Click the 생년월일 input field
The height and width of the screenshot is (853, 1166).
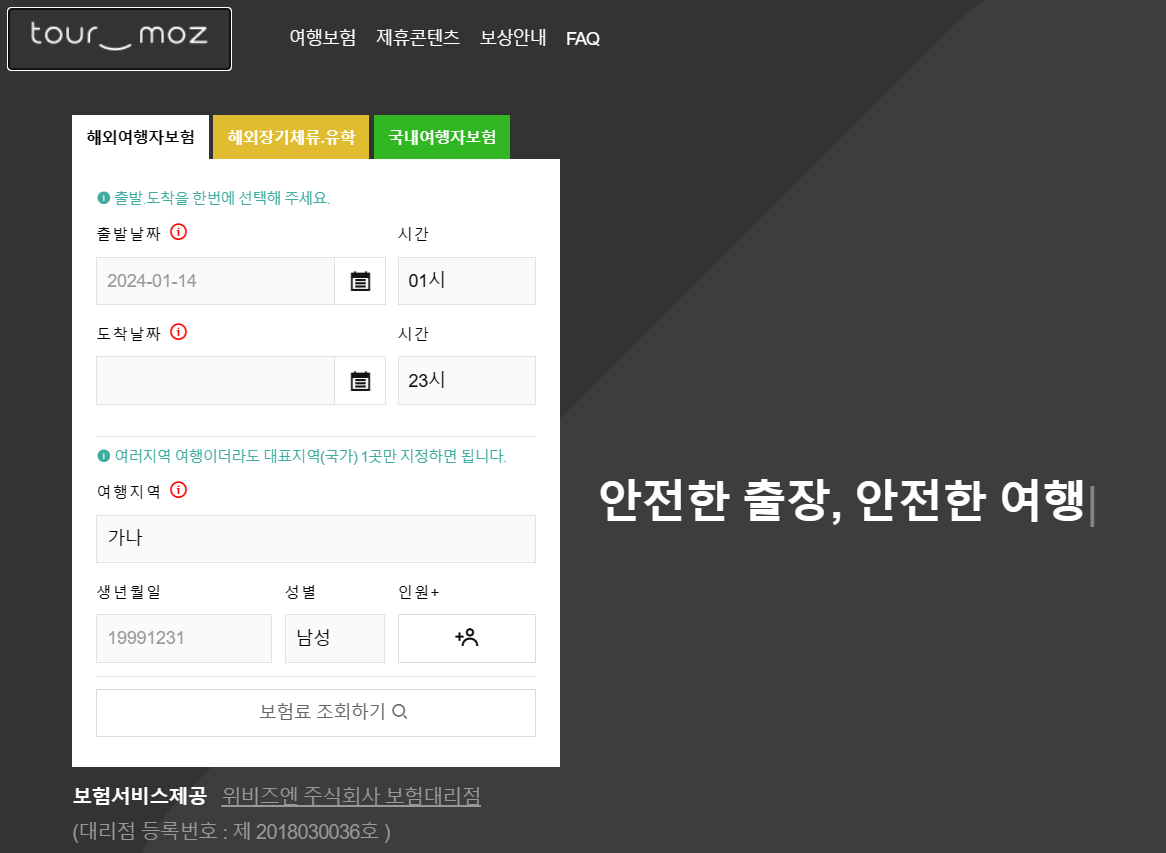pyautogui.click(x=183, y=638)
